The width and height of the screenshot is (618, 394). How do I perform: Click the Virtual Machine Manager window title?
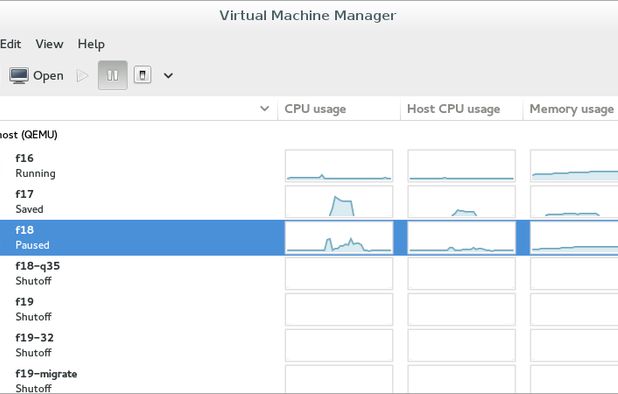point(308,15)
